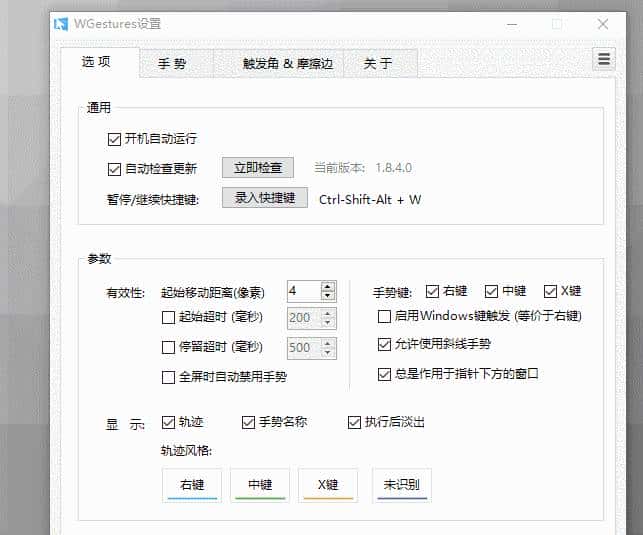Switch to the 选项 tab

click(100, 62)
